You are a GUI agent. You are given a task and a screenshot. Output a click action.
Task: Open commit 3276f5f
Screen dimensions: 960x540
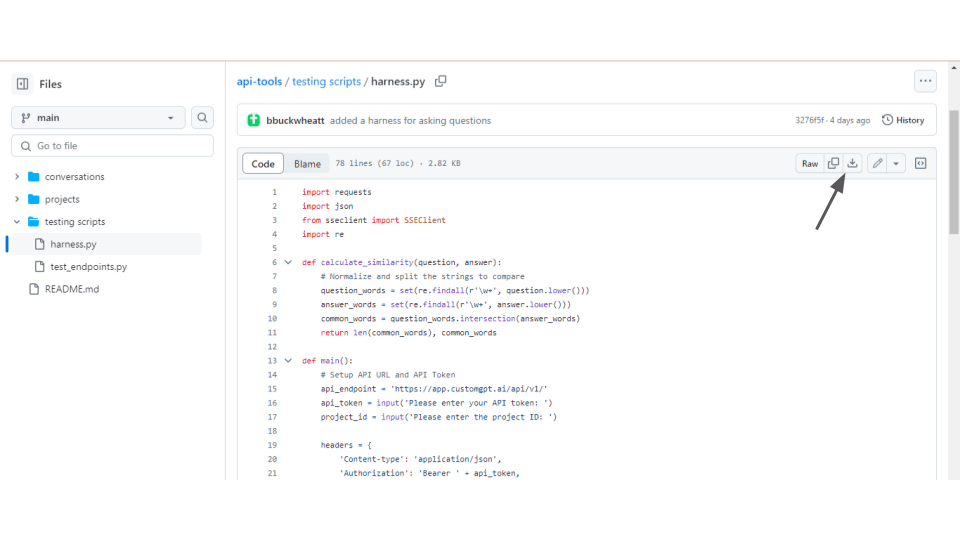point(809,121)
